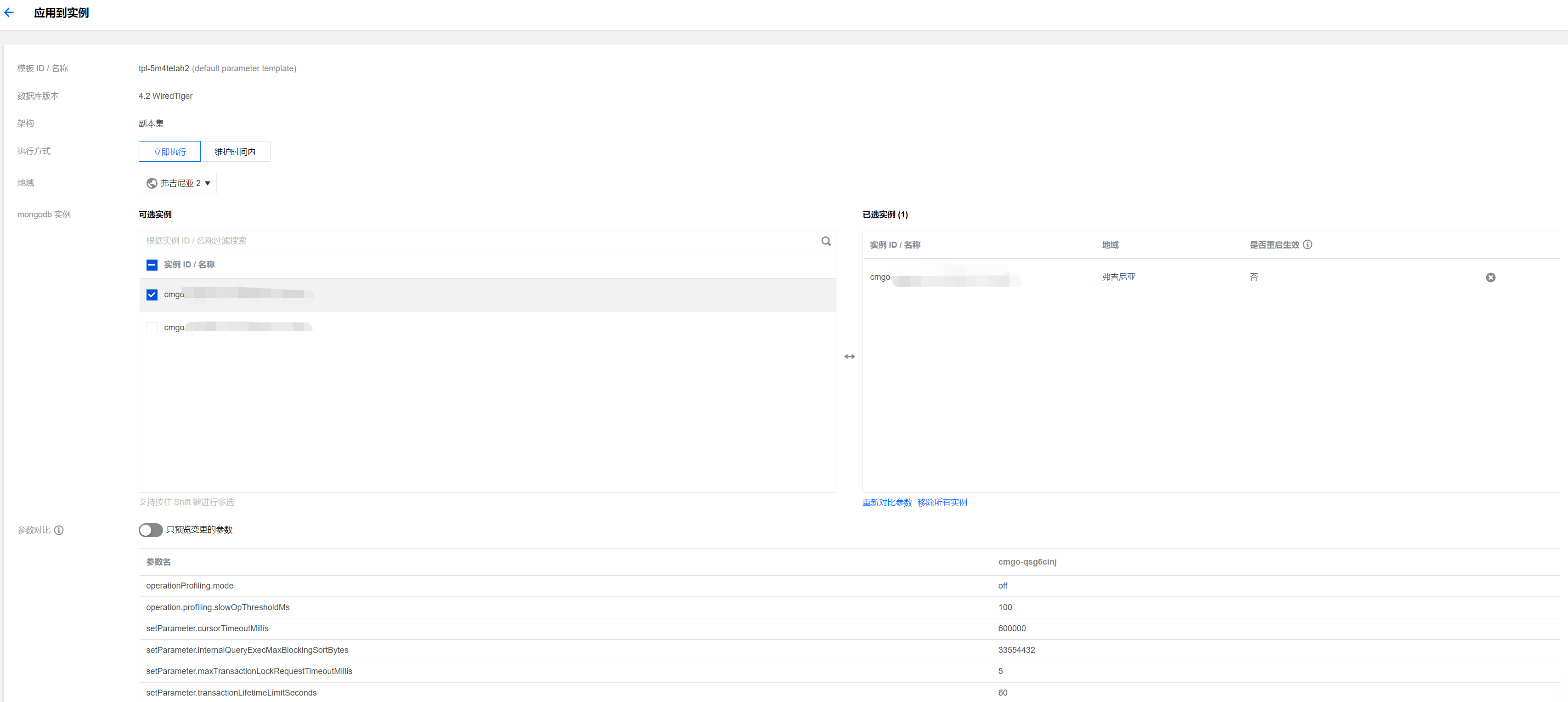1568x702 pixels.
Task: Click info icon next to 是否重启生效
Action: point(1308,245)
